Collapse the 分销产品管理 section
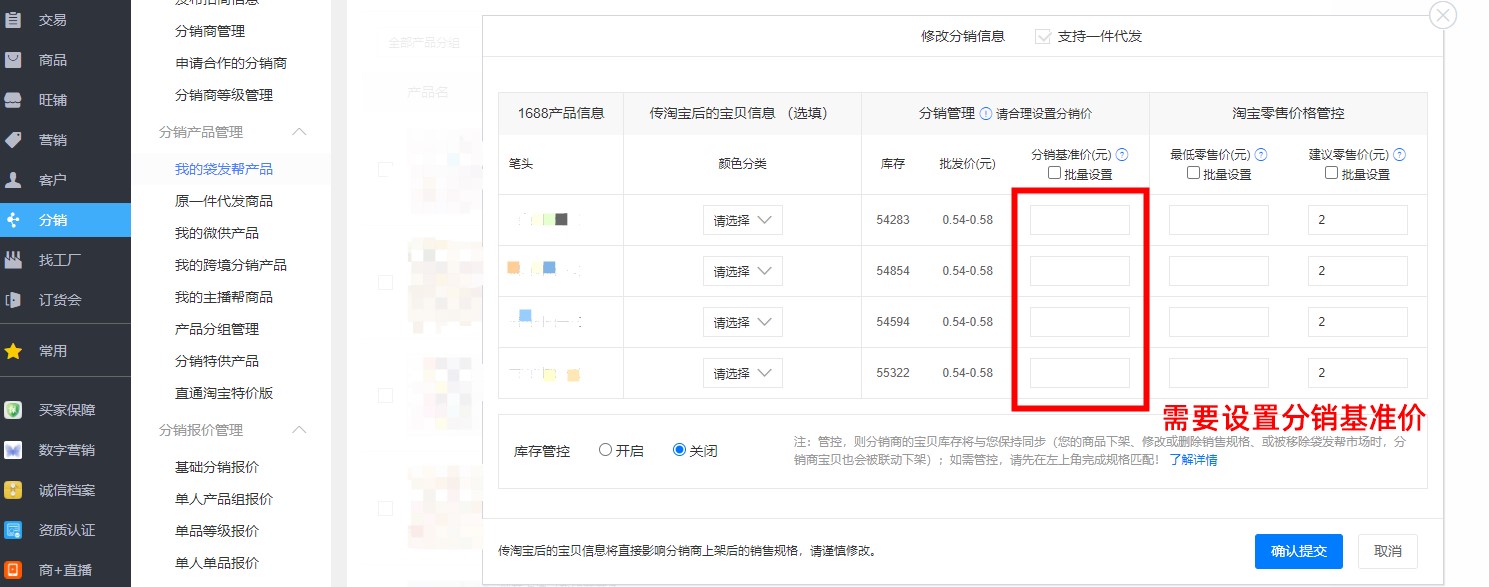Image resolution: width=1489 pixels, height=587 pixels. point(299,132)
